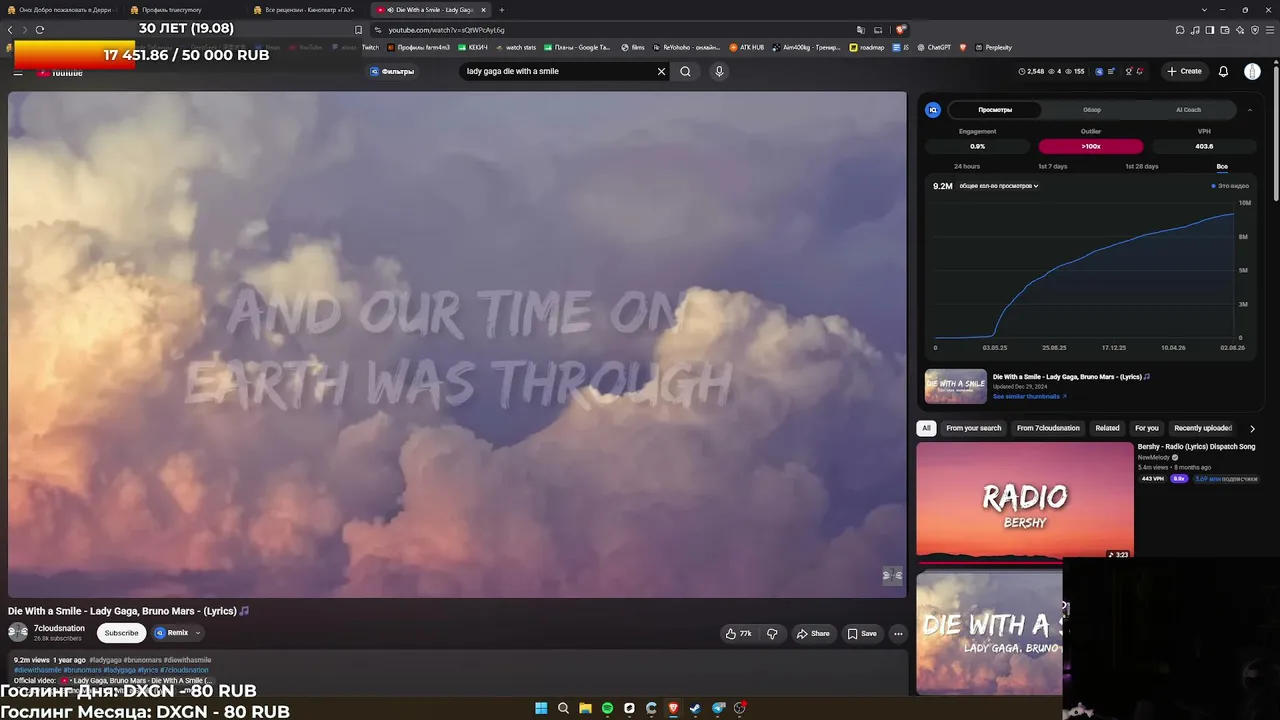Filter suggestions by 'From your search' chip
Screen dimensions: 1280x720
(x=973, y=428)
